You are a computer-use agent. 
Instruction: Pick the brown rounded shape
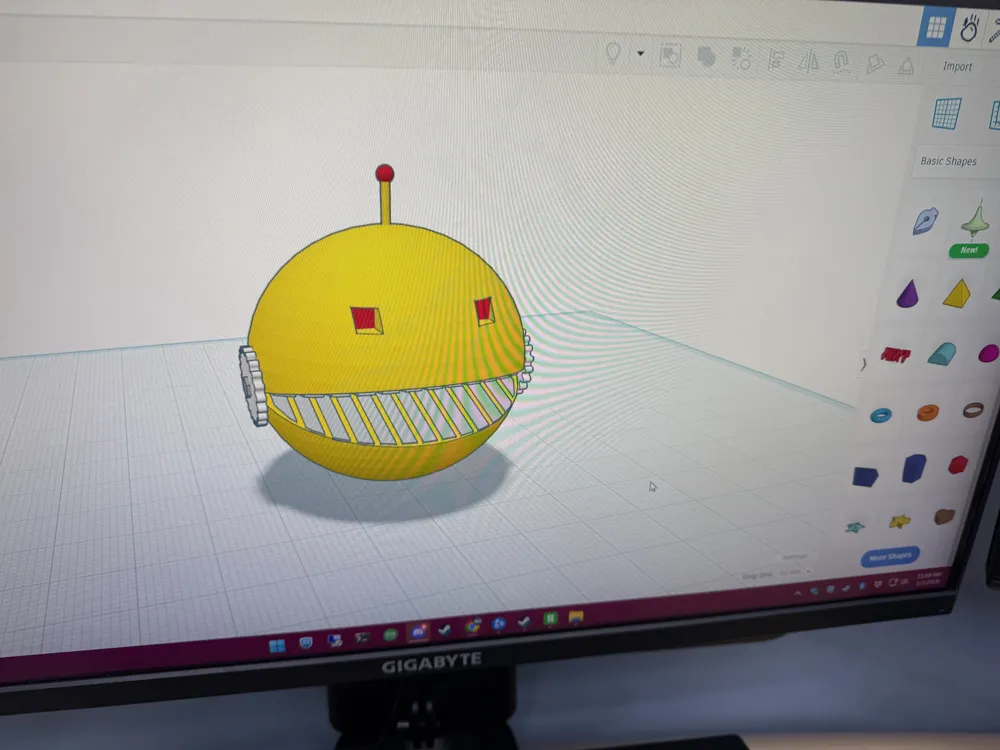945,516
